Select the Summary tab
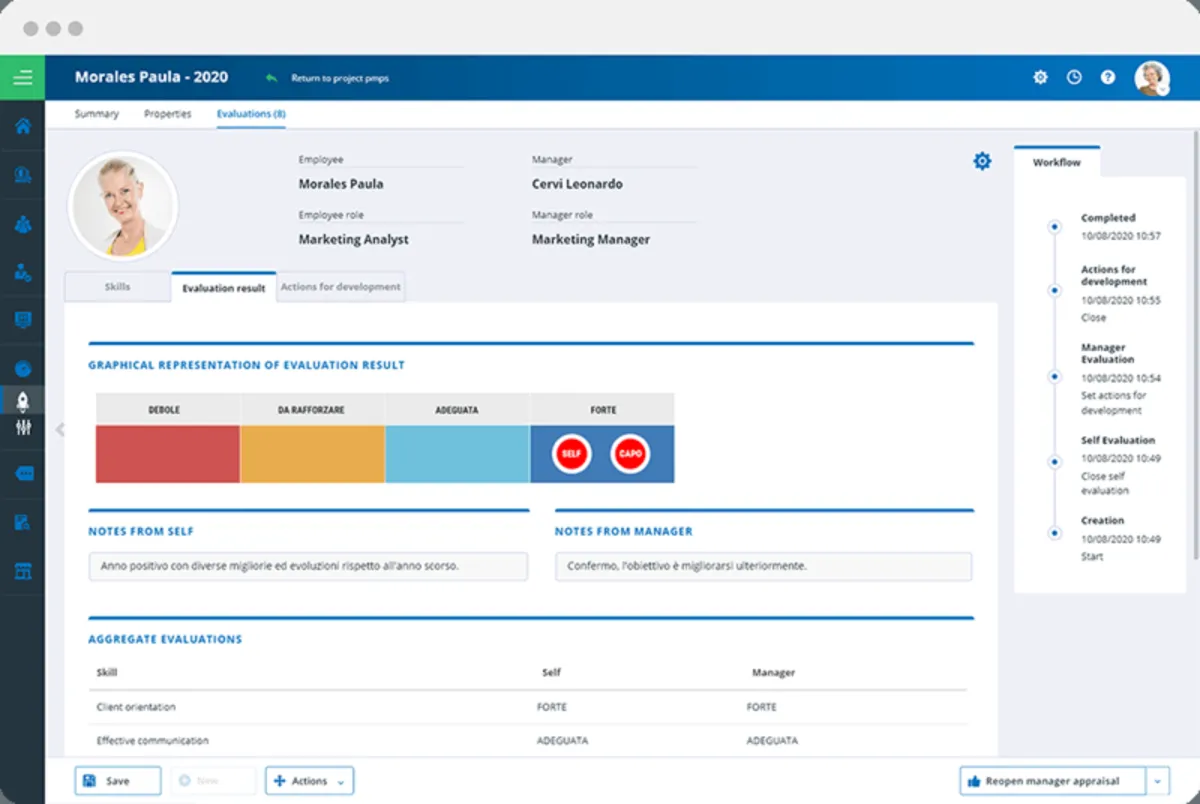The width and height of the screenshot is (1200, 804). pos(96,114)
